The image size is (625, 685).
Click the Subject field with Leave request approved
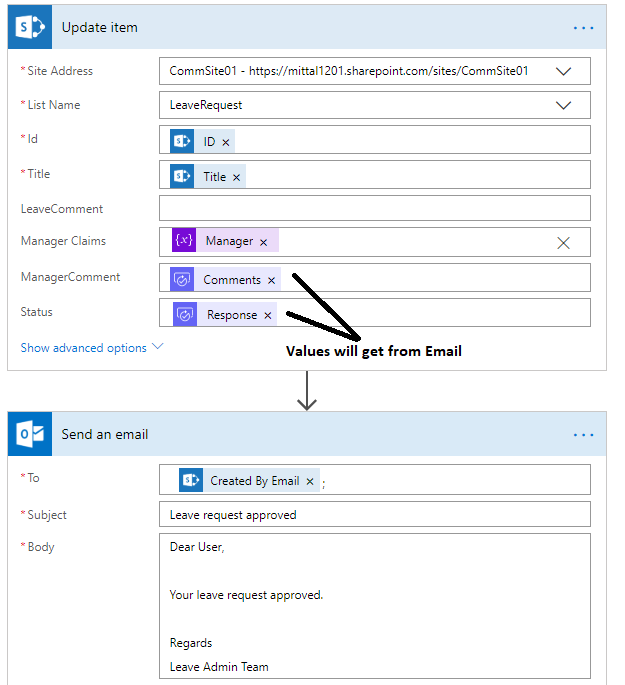375,514
